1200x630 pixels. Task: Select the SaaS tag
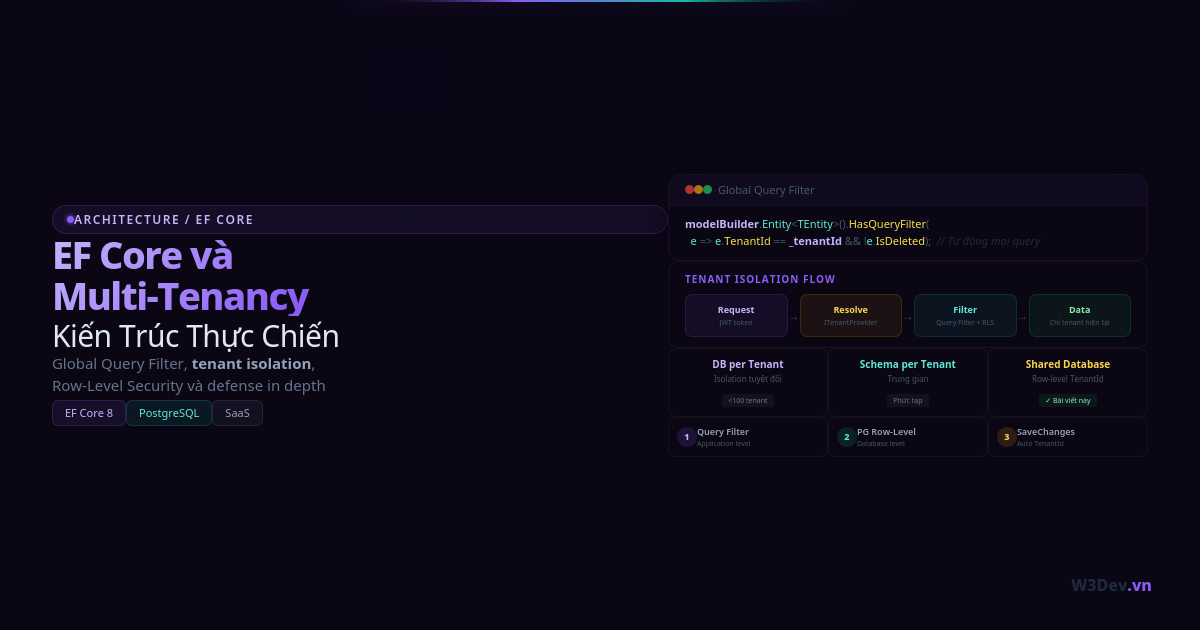tap(237, 413)
